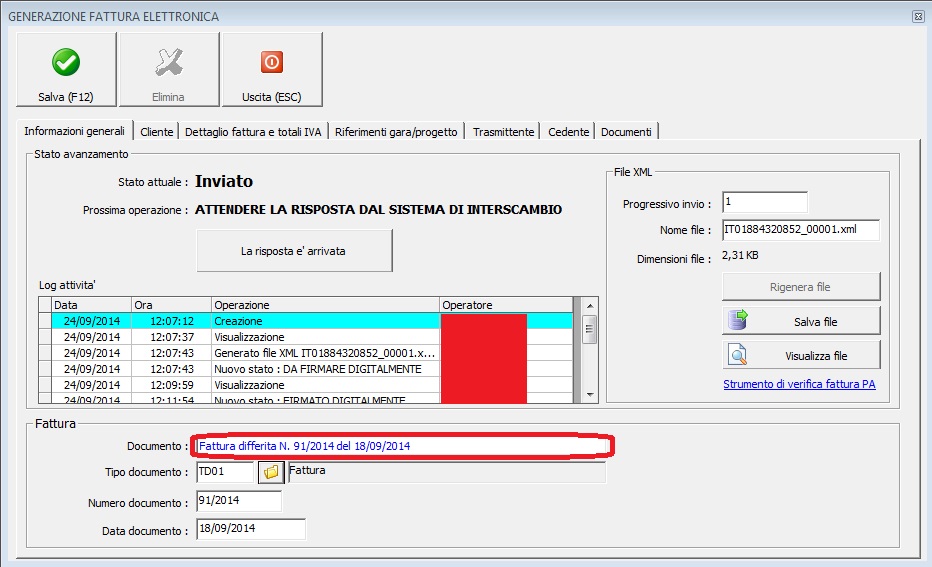Click the 2,31 KB file size value
The width and height of the screenshot is (932, 567).
coord(740,256)
